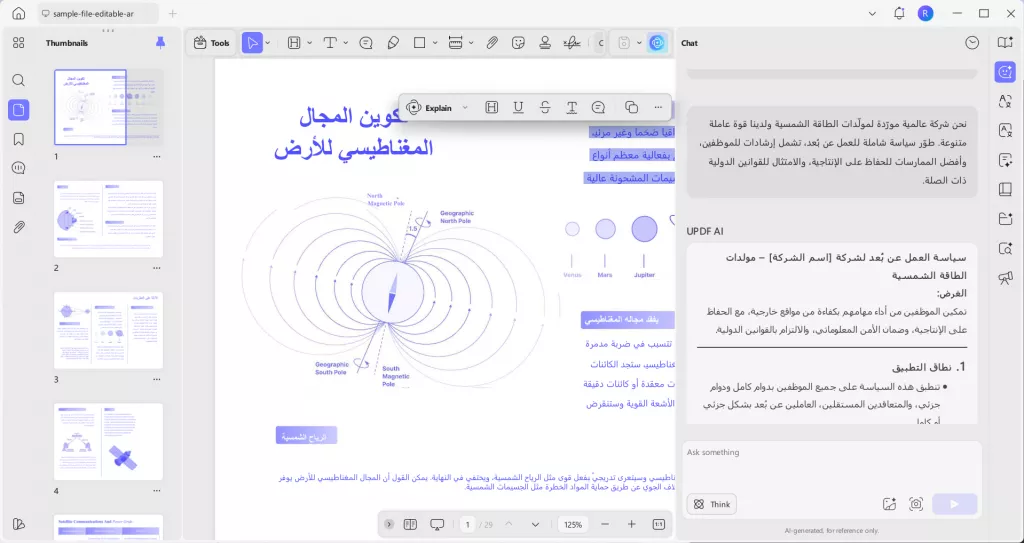The height and width of the screenshot is (543, 1024).
Task: Toggle the pin on Thumbnails panel
Action: pos(161,43)
